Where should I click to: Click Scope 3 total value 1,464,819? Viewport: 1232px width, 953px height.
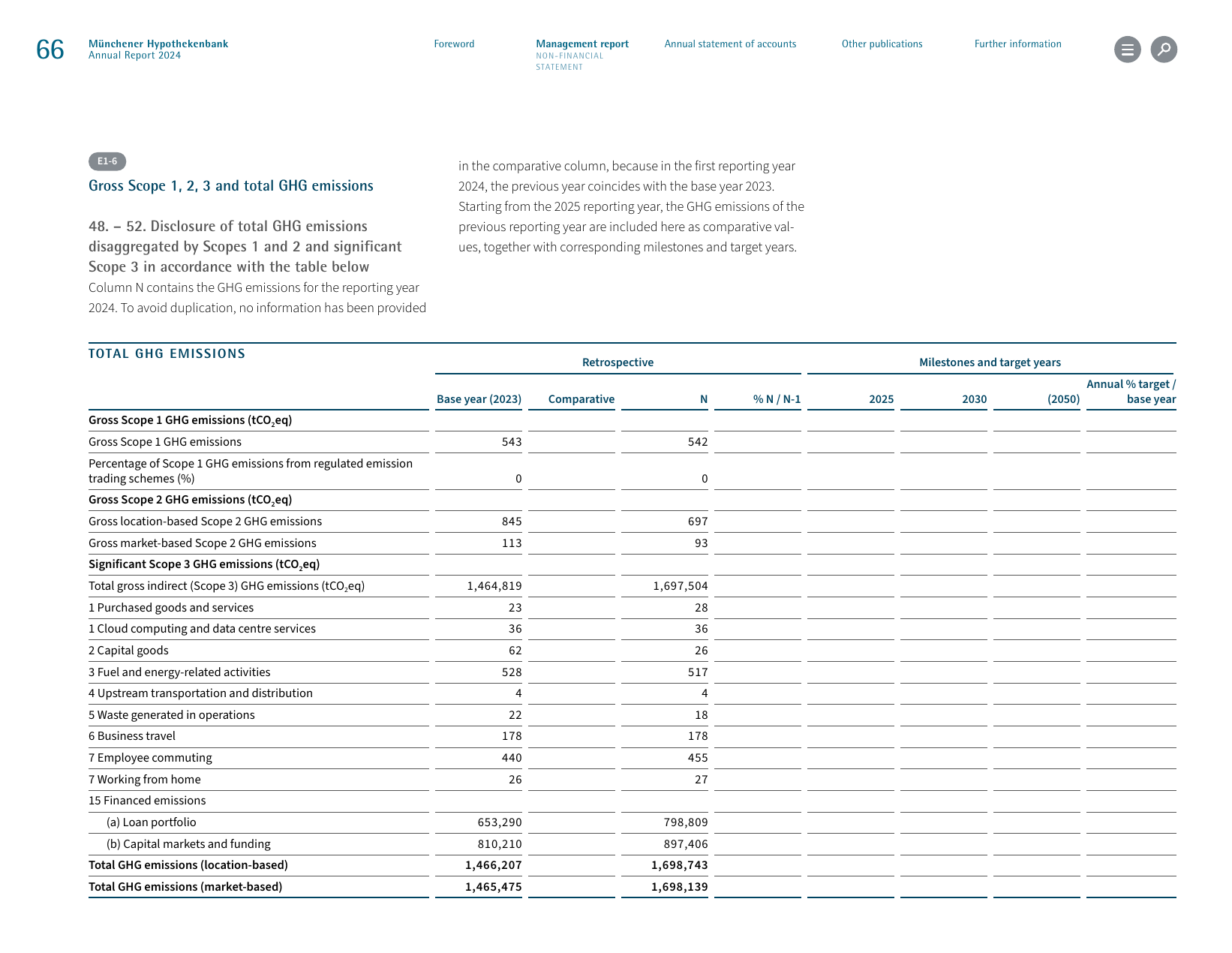click(x=494, y=586)
